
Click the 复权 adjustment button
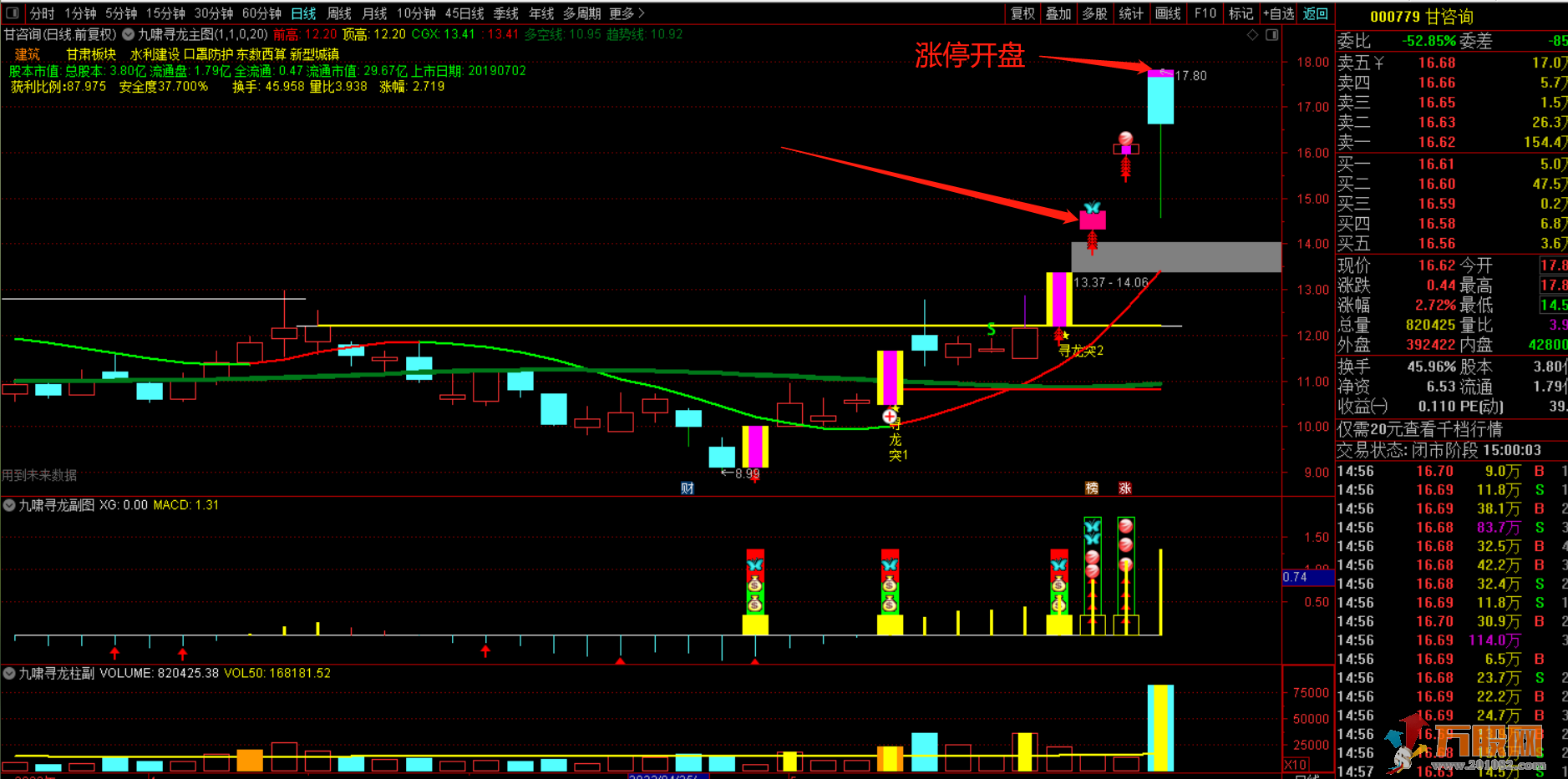(1022, 13)
